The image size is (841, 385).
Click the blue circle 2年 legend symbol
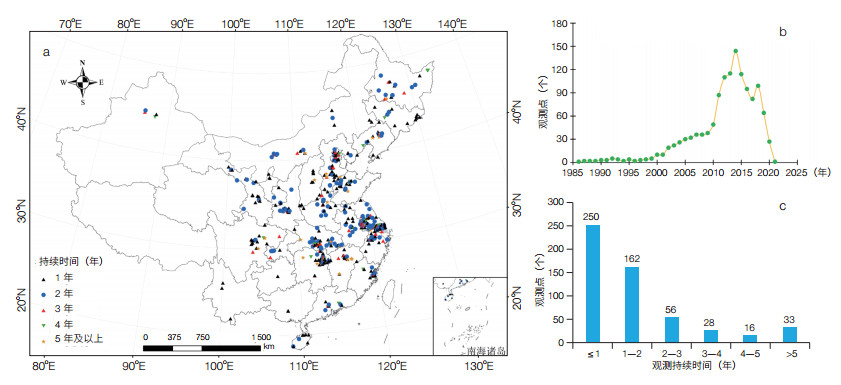point(45,294)
